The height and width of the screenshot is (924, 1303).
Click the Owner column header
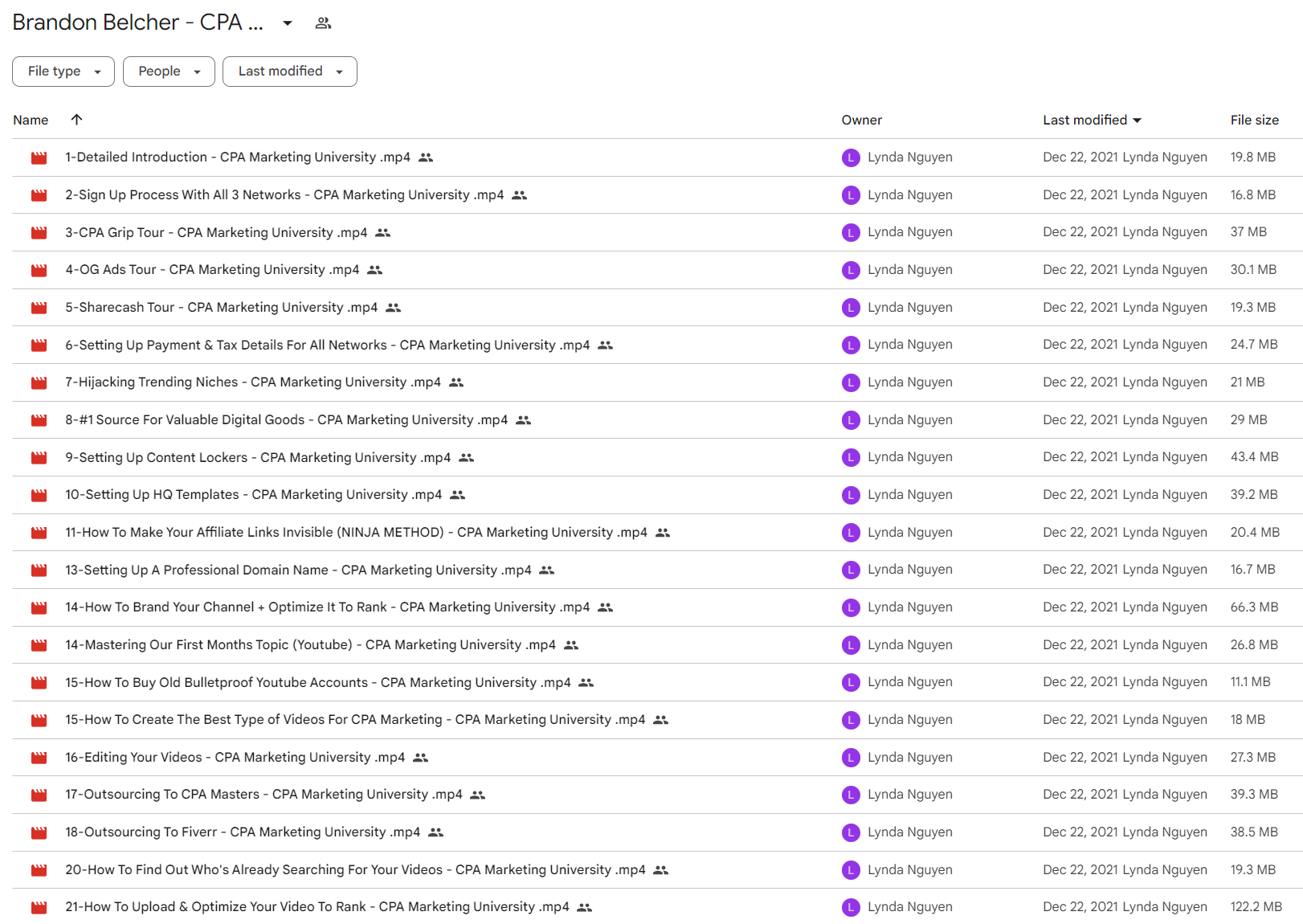tap(862, 120)
